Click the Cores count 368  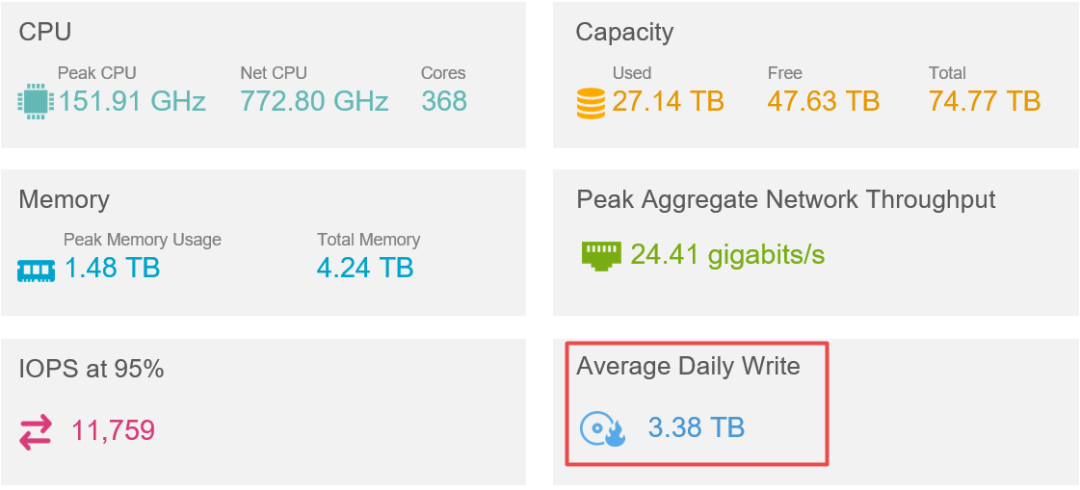coord(444,101)
